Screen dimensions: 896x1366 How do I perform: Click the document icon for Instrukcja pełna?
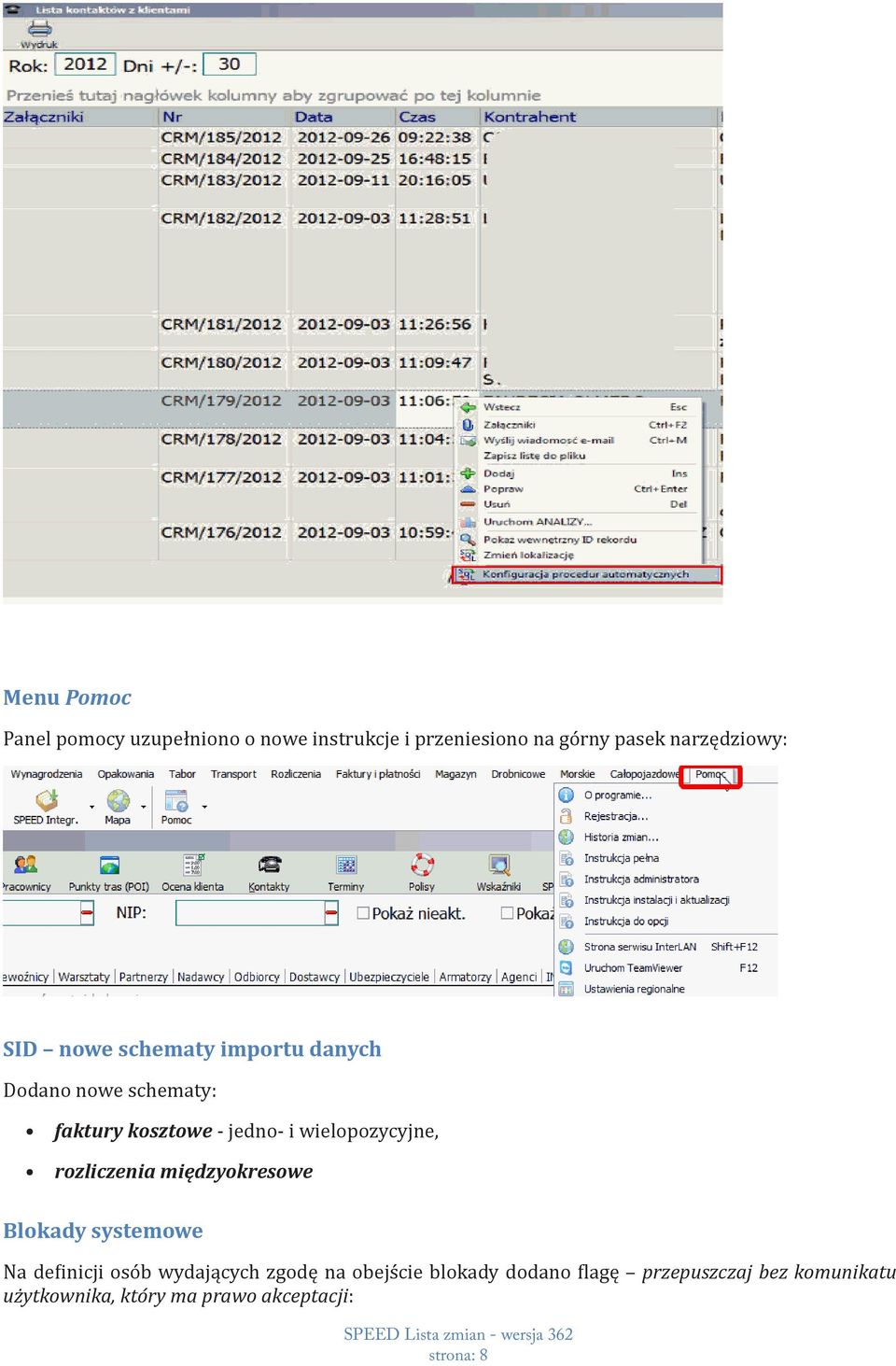(x=566, y=858)
